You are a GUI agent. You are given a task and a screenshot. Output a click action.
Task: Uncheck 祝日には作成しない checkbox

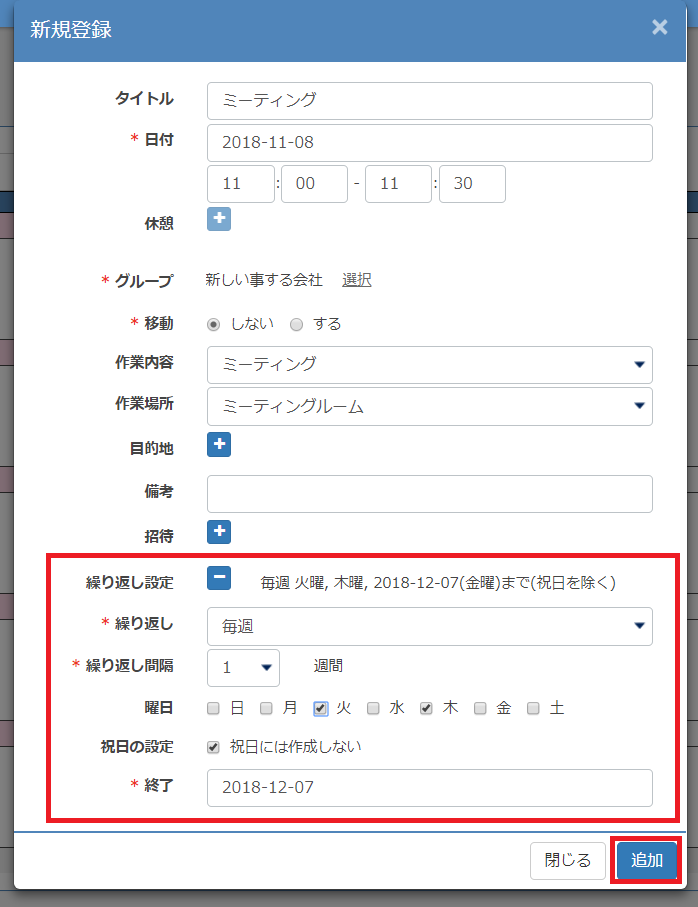click(213, 747)
